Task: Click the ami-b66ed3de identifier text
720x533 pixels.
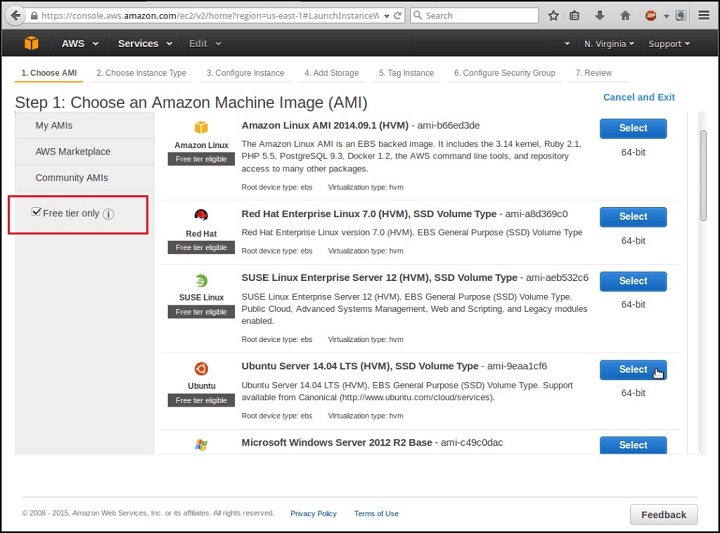Action: (448, 125)
